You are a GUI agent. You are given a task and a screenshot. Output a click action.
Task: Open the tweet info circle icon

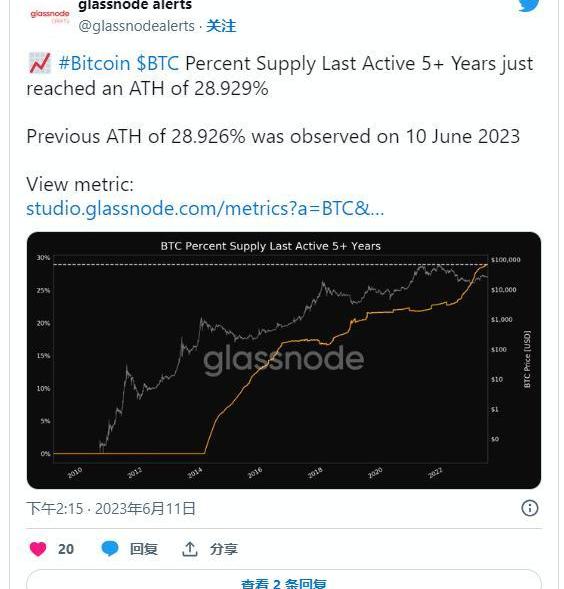[530, 508]
